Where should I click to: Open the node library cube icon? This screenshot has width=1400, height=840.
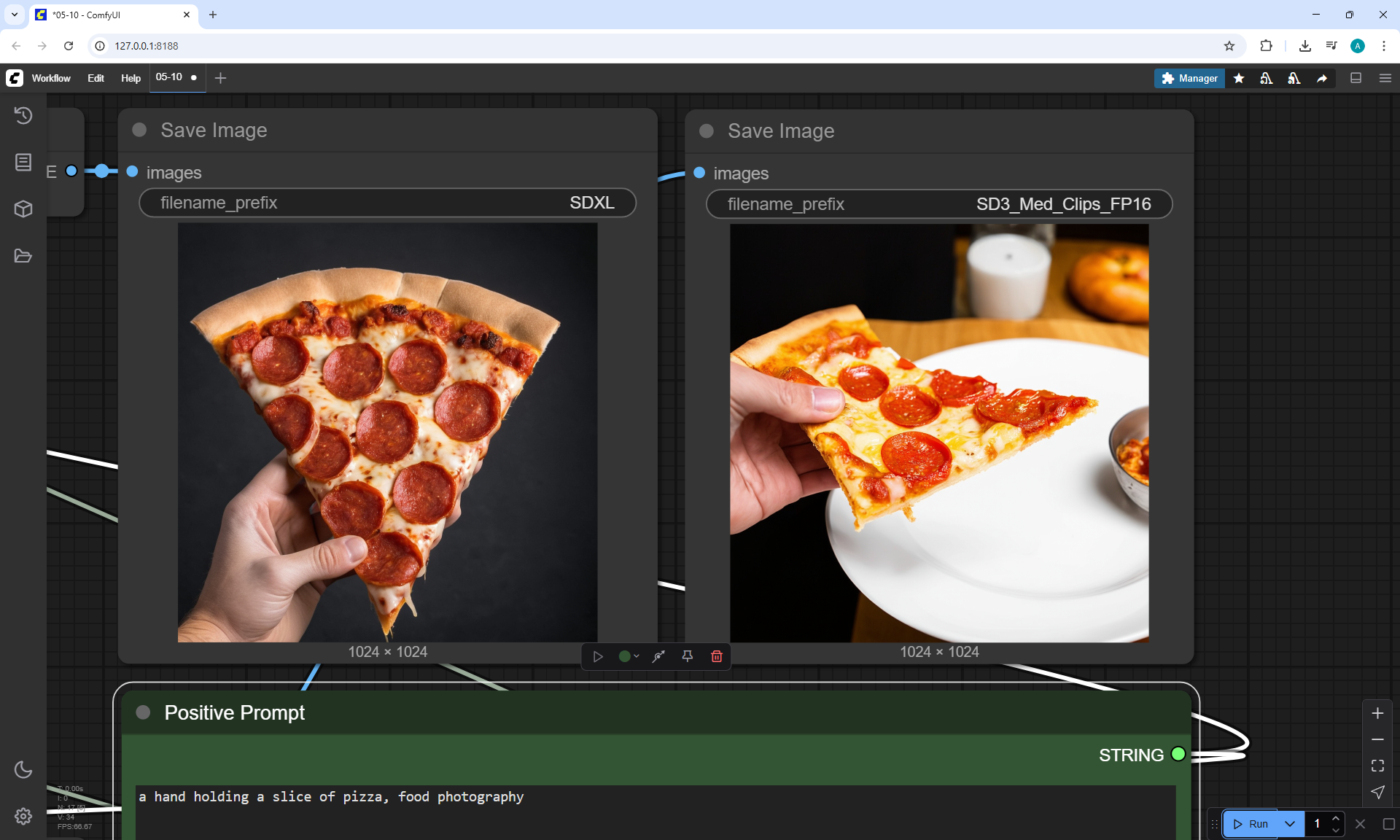click(x=23, y=209)
